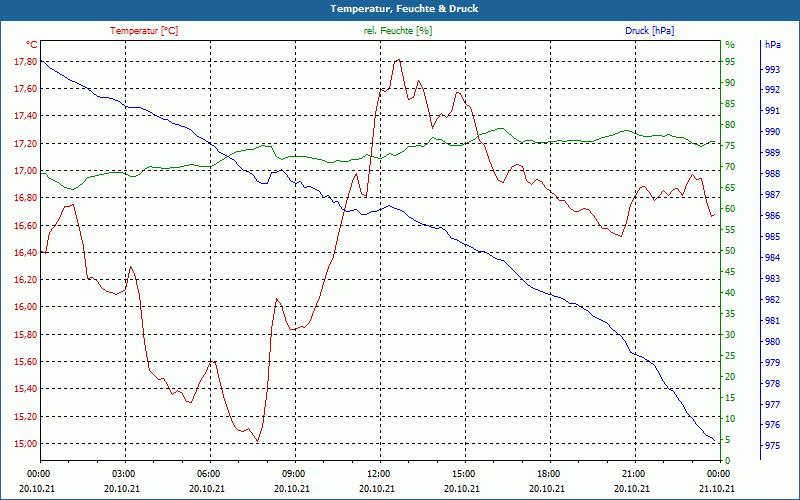Click humidity axis value 90
800x500 pixels.
pyautogui.click(x=730, y=82)
